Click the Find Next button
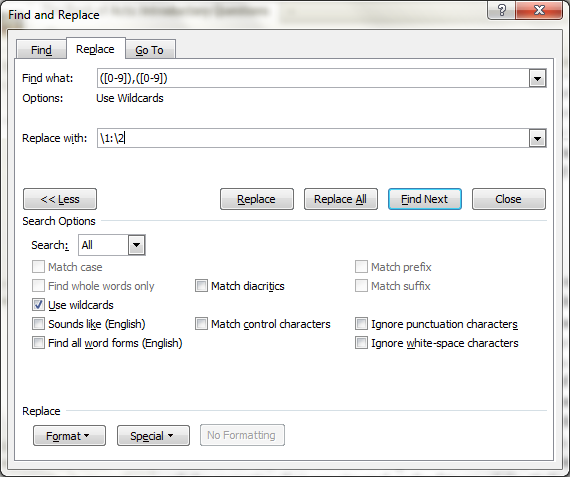Image resolution: width=570 pixels, height=477 pixels. click(425, 199)
